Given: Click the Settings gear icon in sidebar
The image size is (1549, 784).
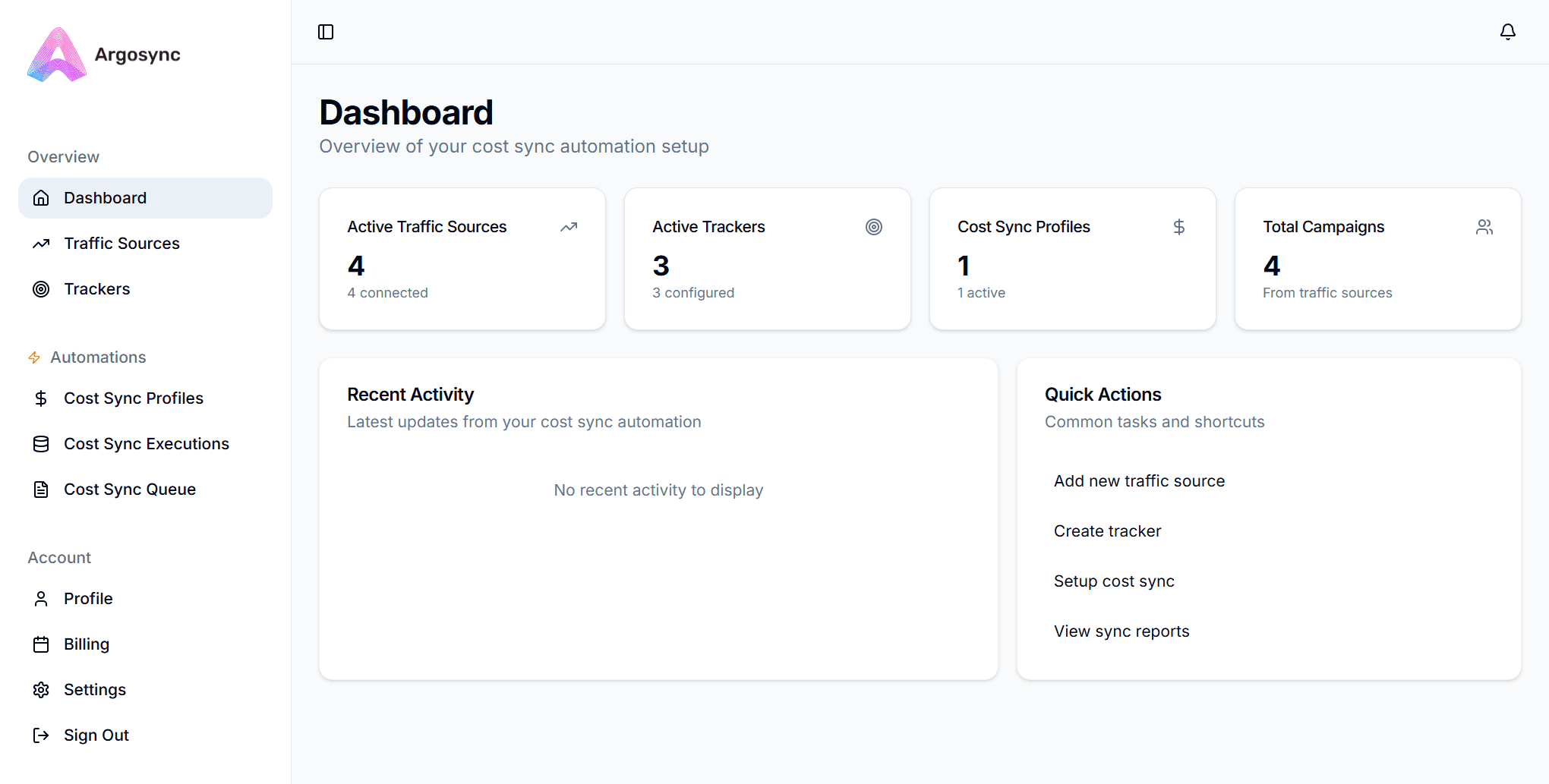Looking at the screenshot, I should point(41,690).
